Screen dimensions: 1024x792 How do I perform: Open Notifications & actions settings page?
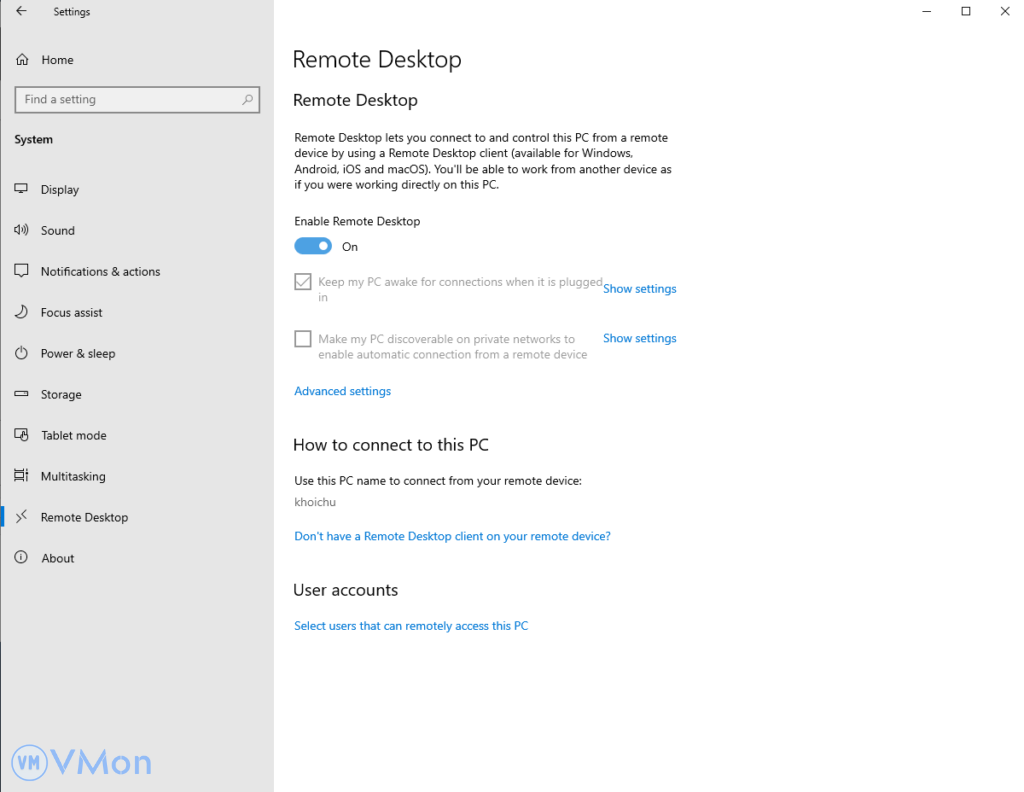click(x=100, y=271)
